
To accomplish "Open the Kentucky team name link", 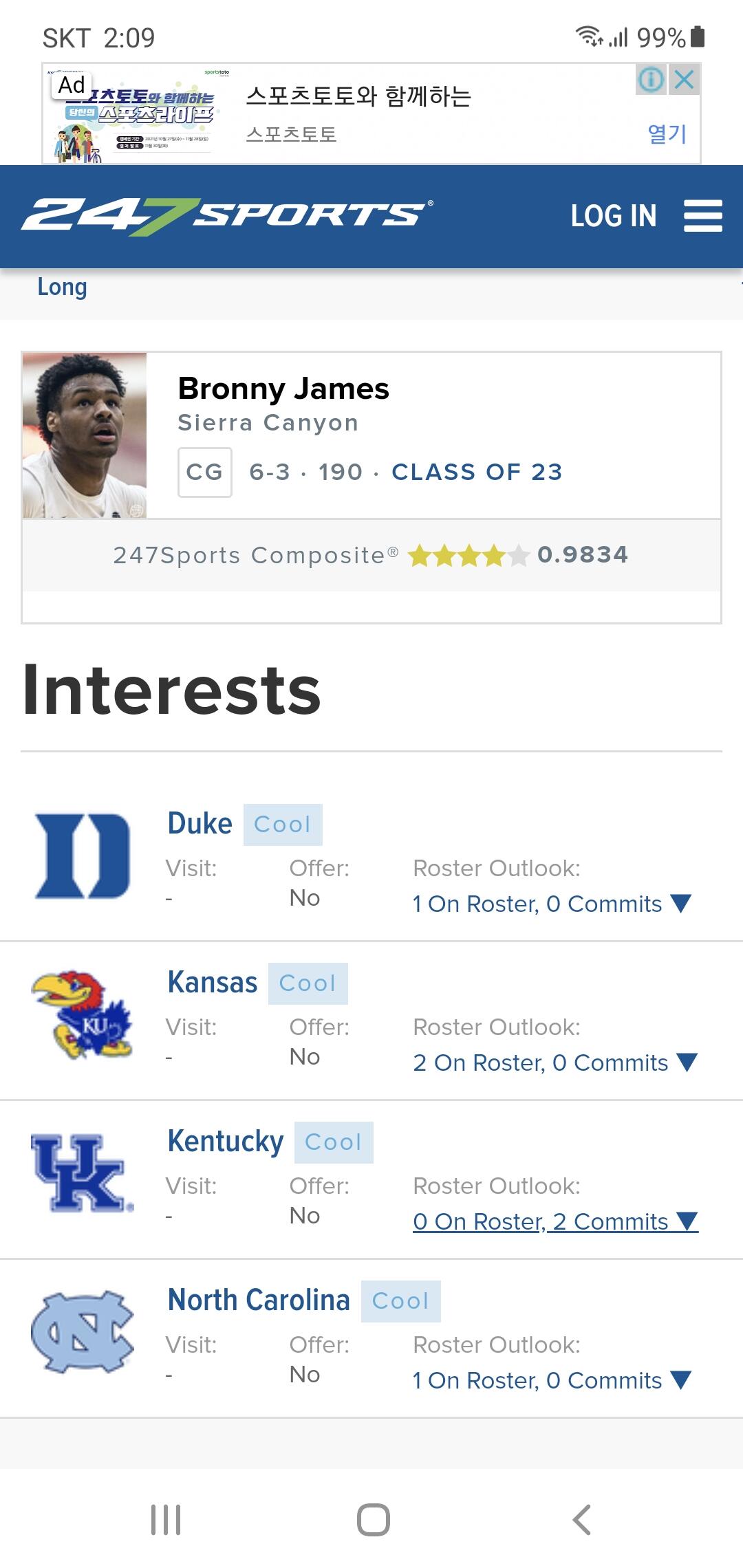I will click(x=226, y=1141).
